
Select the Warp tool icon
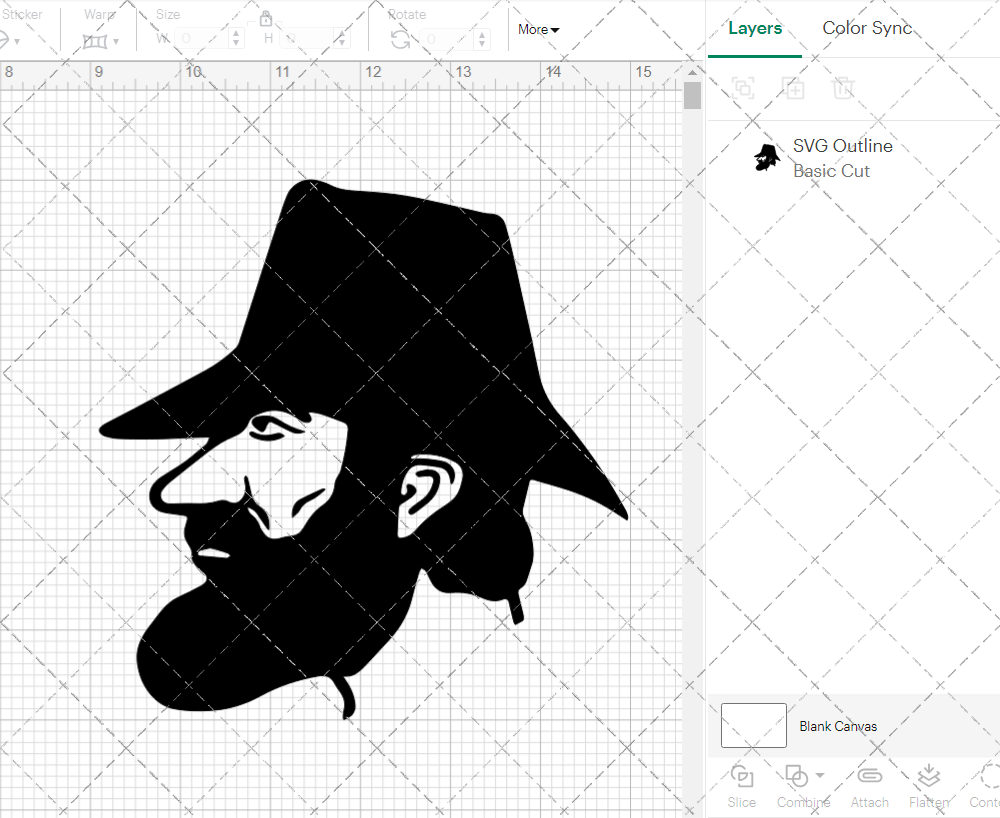pyautogui.click(x=95, y=41)
